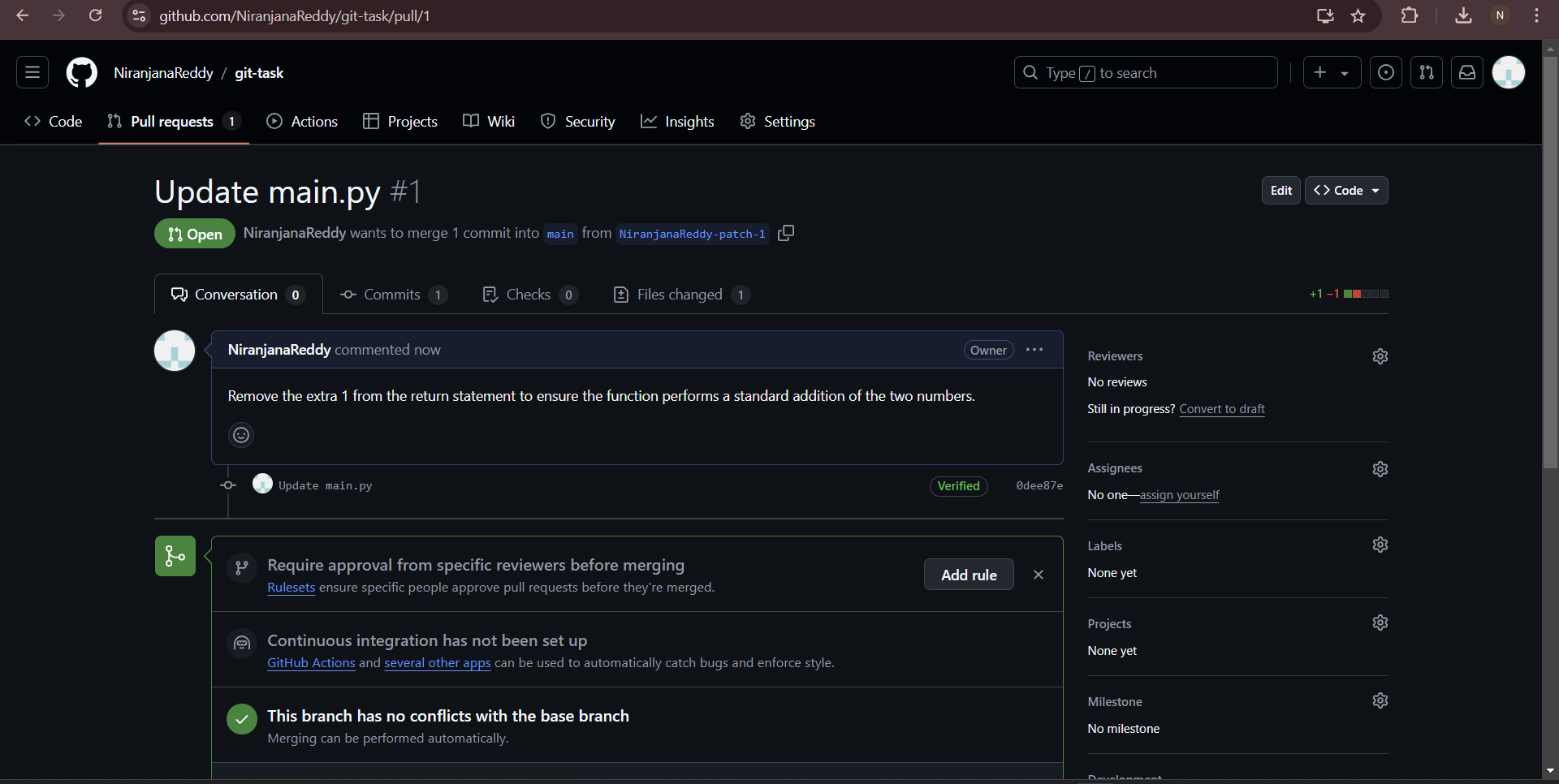Click the browser profile N avatar

(1501, 15)
